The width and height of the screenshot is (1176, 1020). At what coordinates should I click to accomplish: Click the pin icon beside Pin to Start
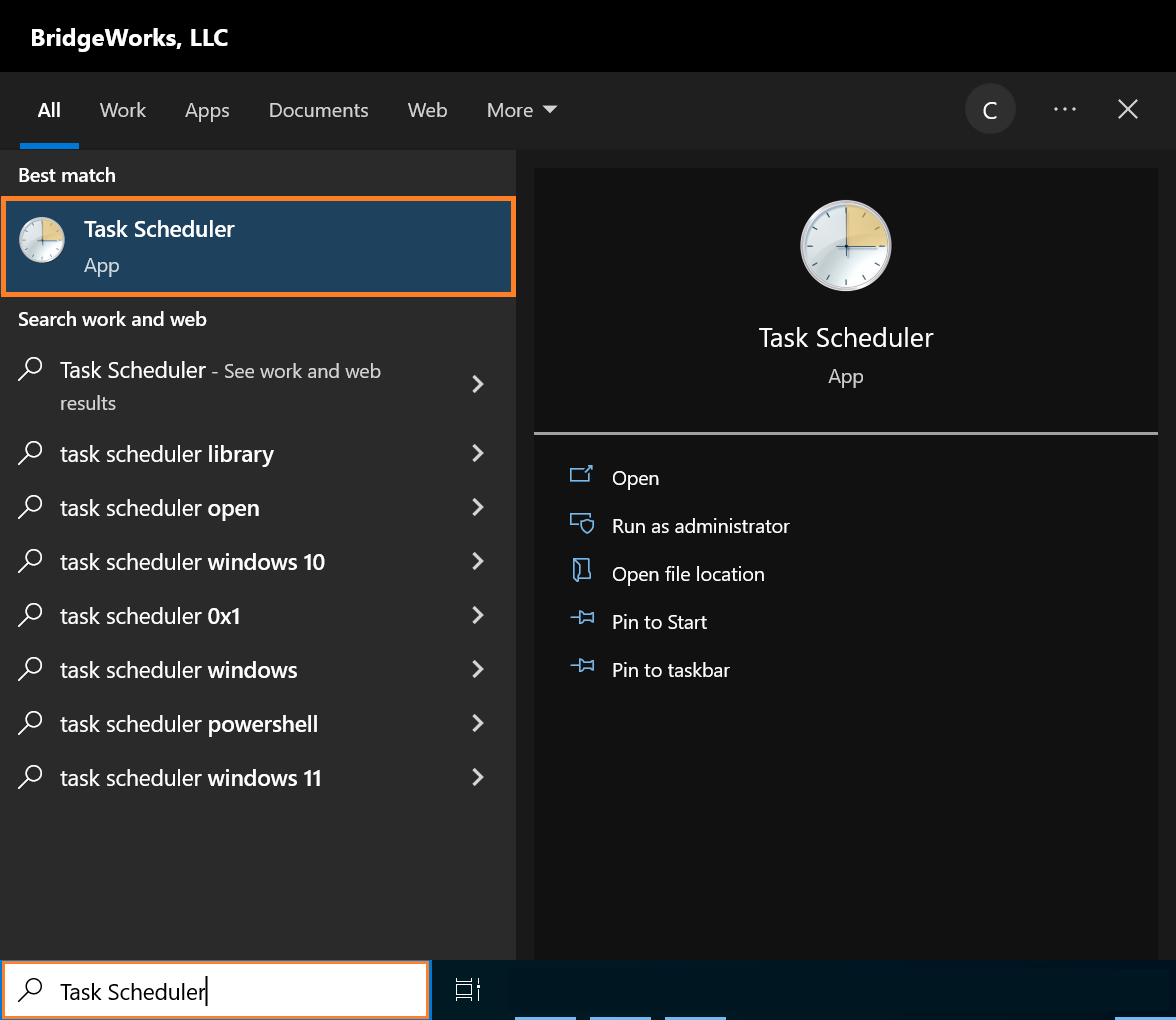[582, 618]
